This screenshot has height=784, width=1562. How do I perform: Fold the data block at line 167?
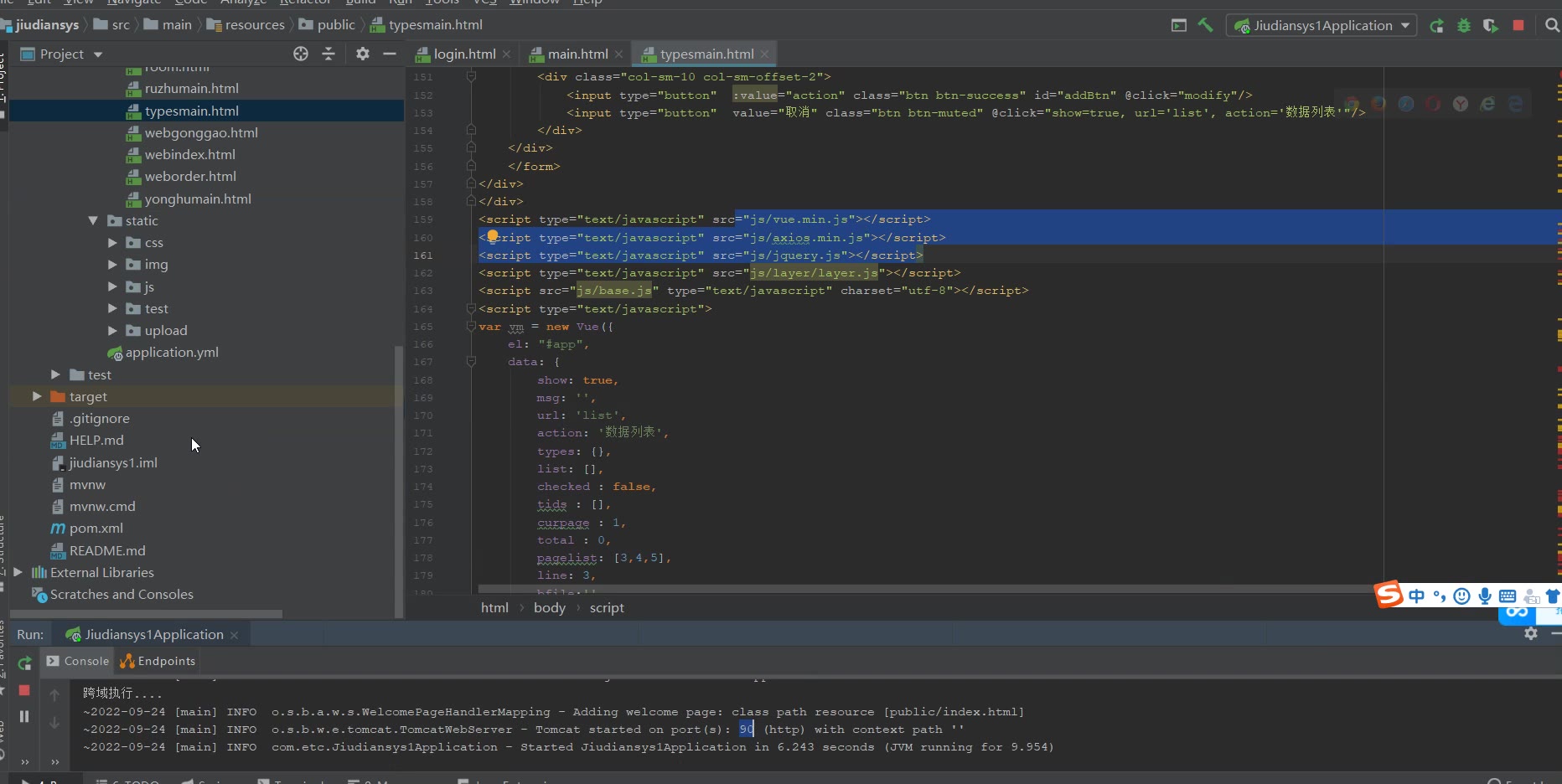pos(471,362)
